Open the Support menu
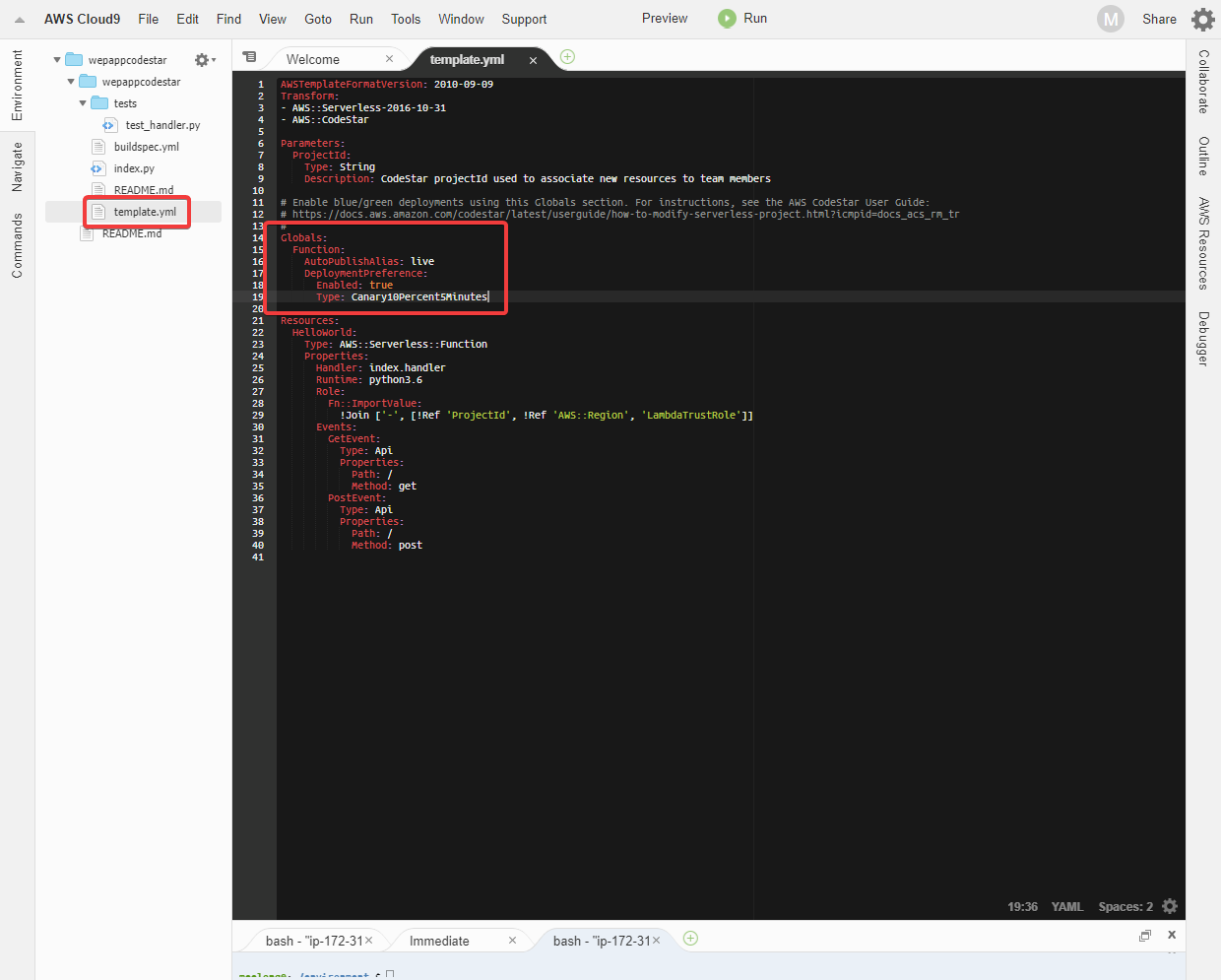 point(524,19)
